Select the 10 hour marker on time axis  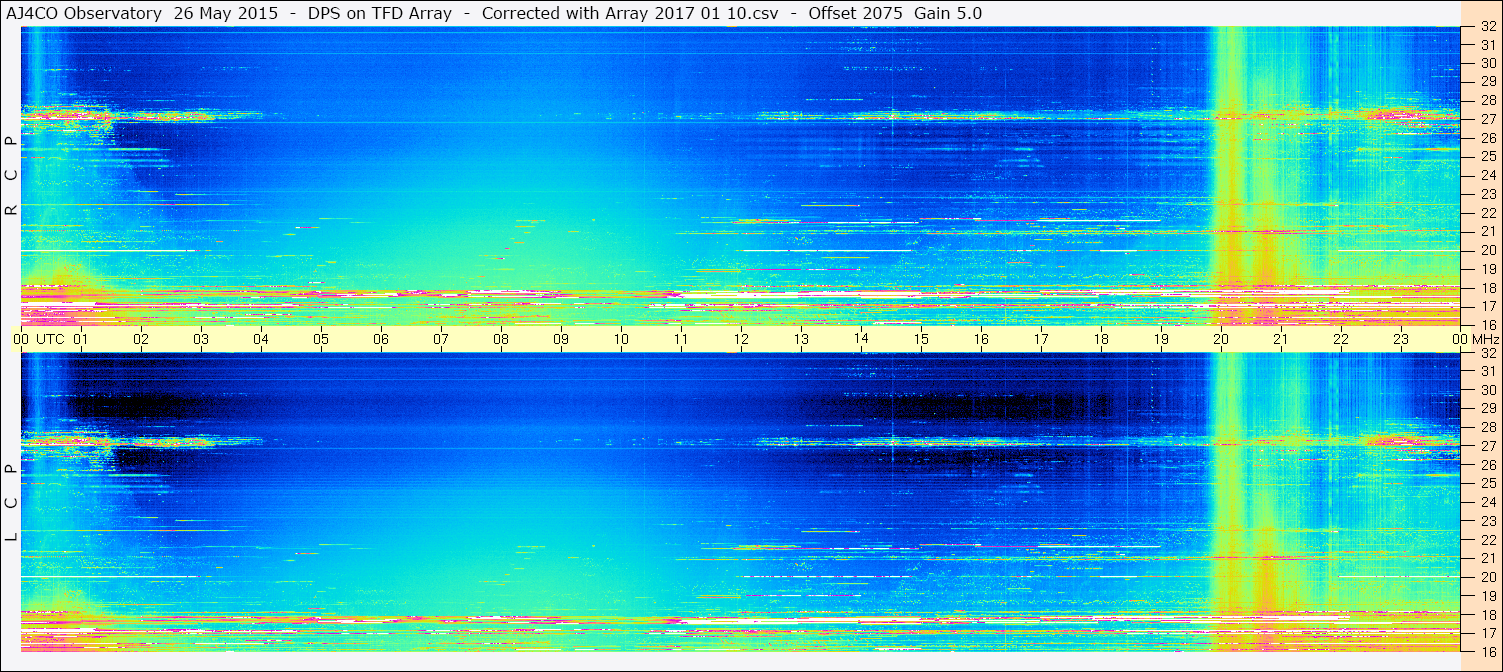tap(621, 339)
